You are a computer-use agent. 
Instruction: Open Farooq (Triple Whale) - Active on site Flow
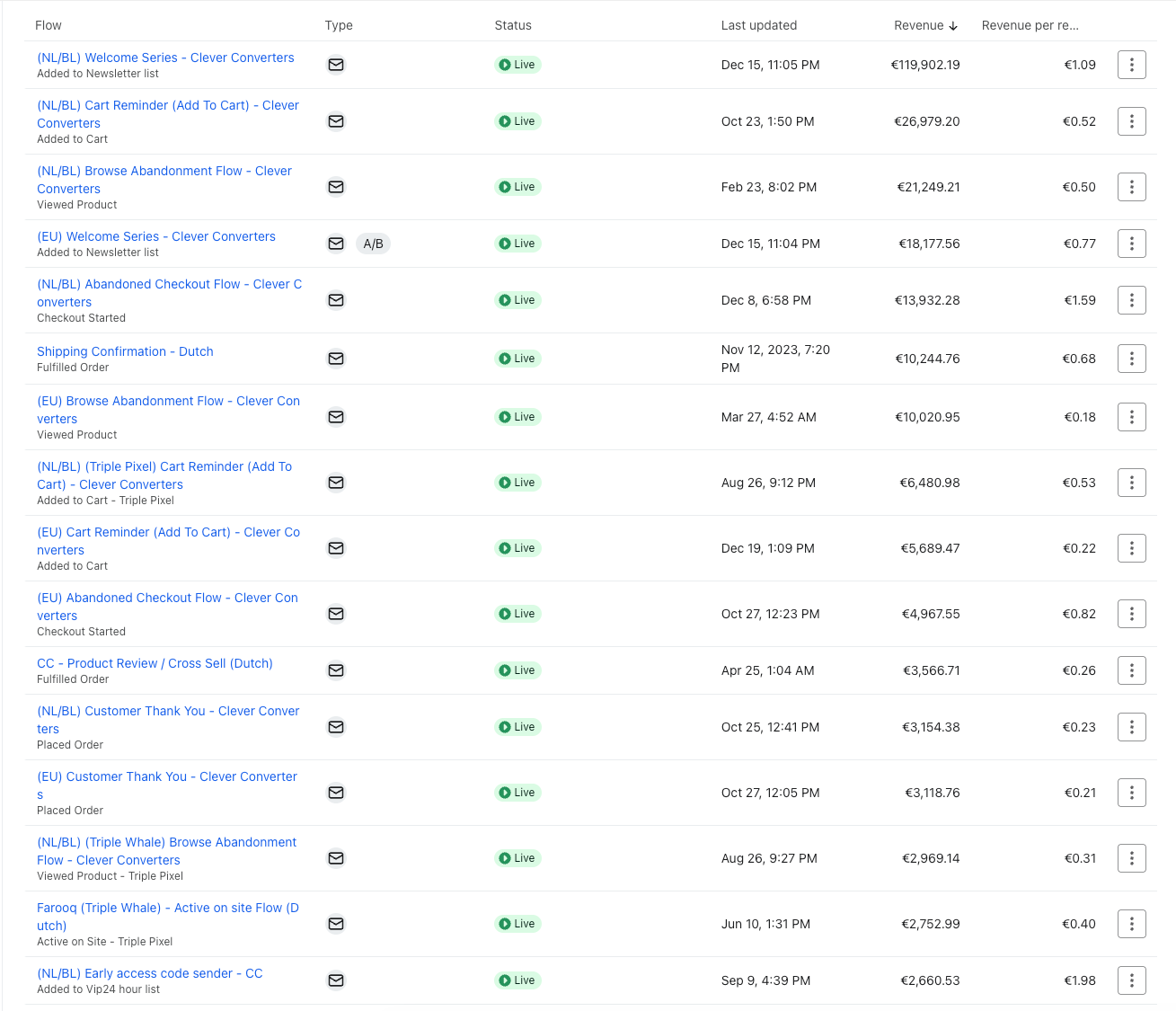pos(168,917)
